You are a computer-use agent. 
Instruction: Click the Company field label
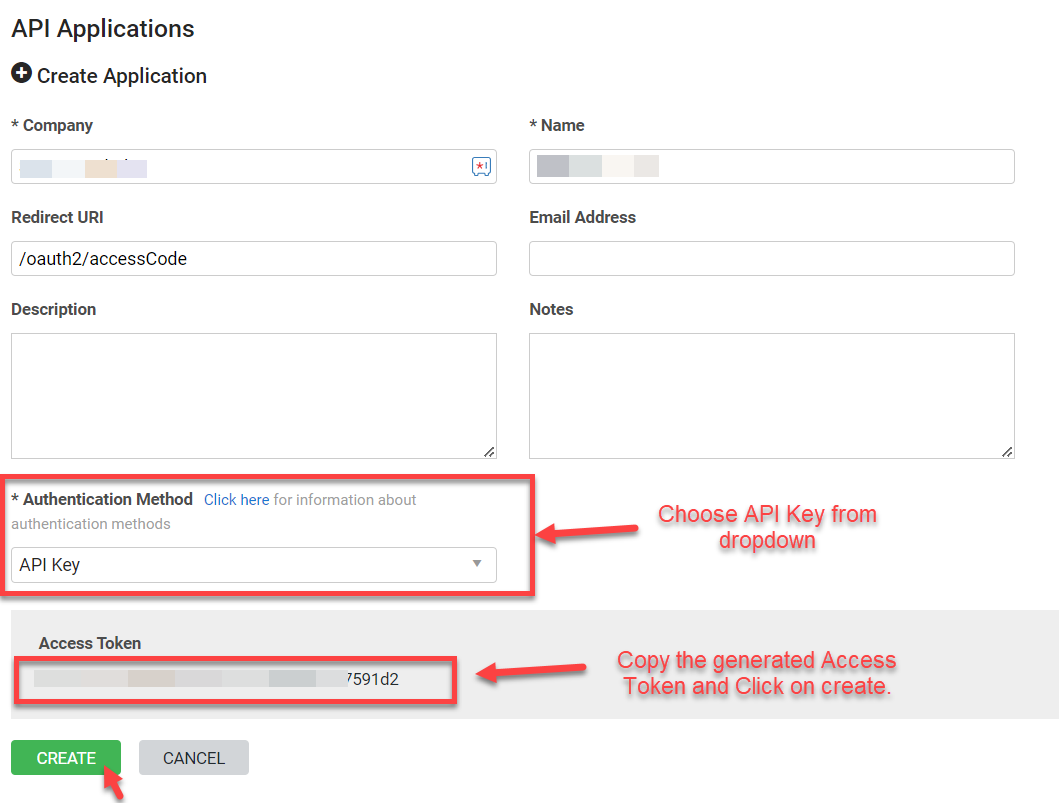[x=57, y=125]
